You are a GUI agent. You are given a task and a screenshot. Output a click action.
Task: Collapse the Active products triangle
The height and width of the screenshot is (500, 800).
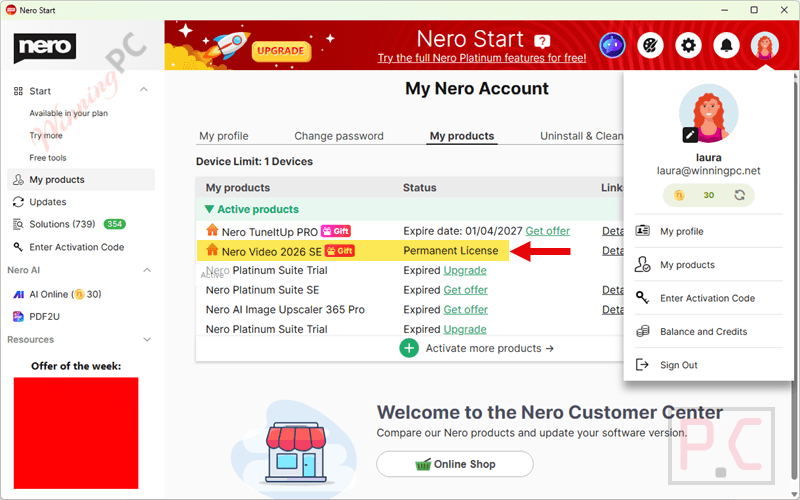click(209, 209)
